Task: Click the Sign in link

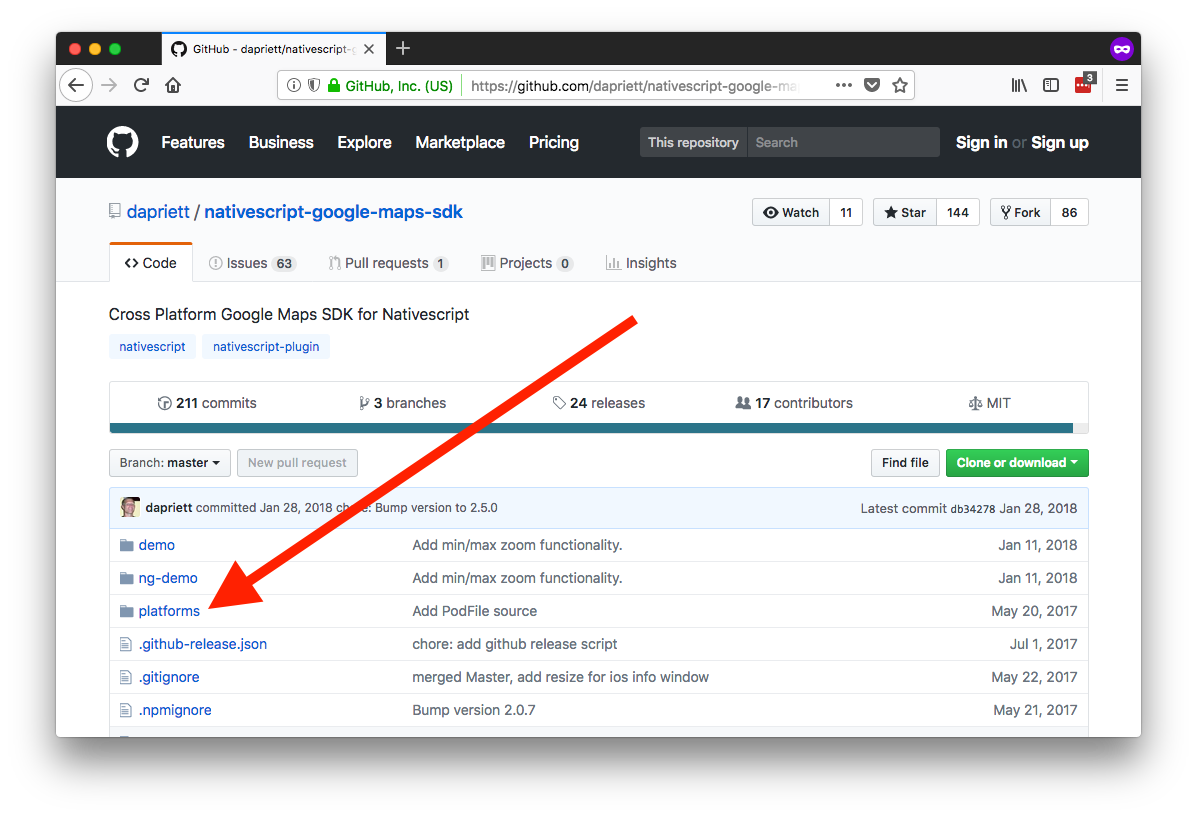Action: click(981, 142)
